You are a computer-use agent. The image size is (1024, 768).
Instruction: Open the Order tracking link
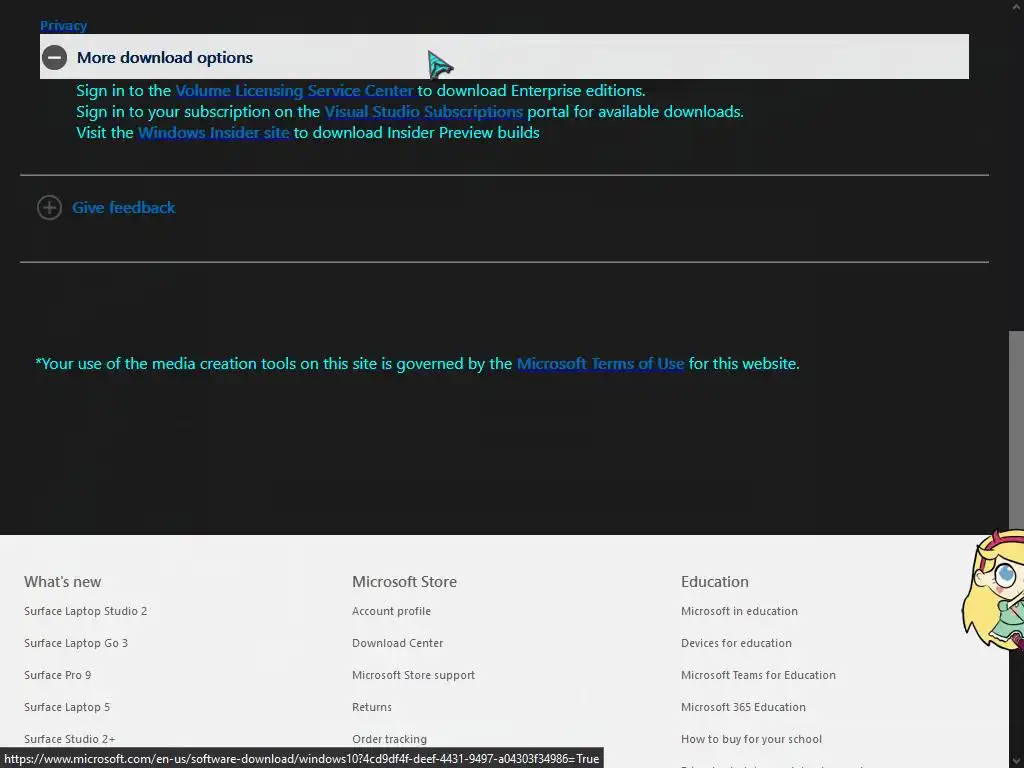[x=389, y=739]
